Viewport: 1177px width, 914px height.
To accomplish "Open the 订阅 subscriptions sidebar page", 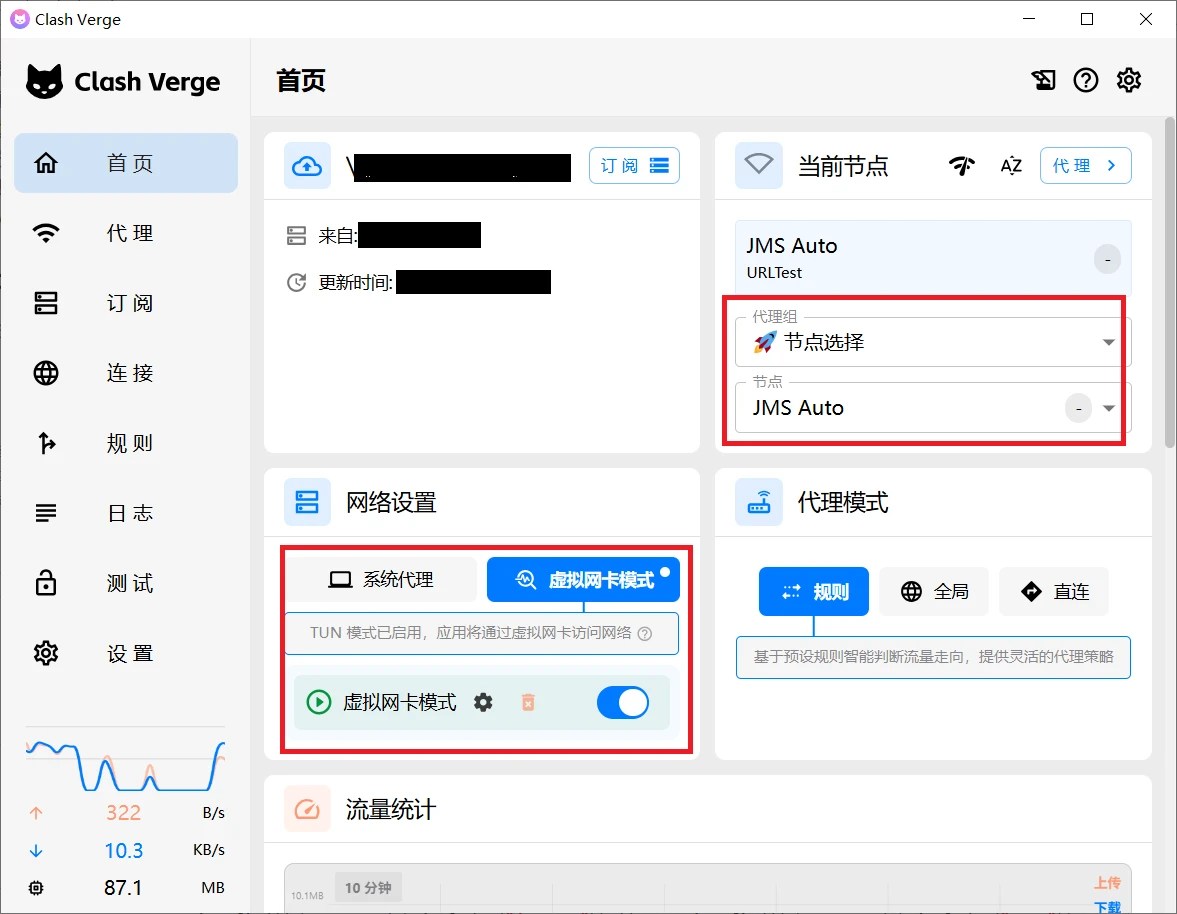I will click(126, 302).
